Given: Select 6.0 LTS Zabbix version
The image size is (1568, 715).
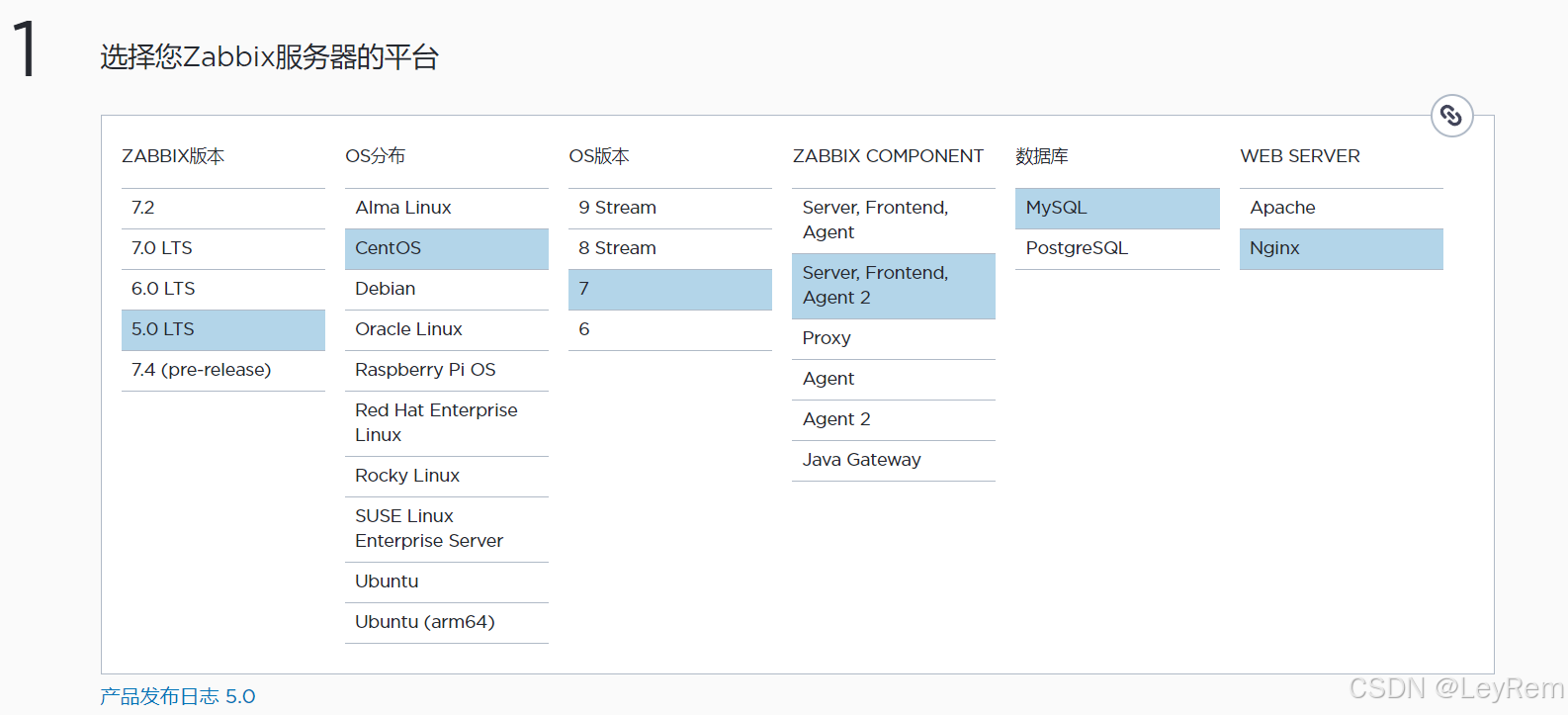Looking at the screenshot, I should (222, 289).
